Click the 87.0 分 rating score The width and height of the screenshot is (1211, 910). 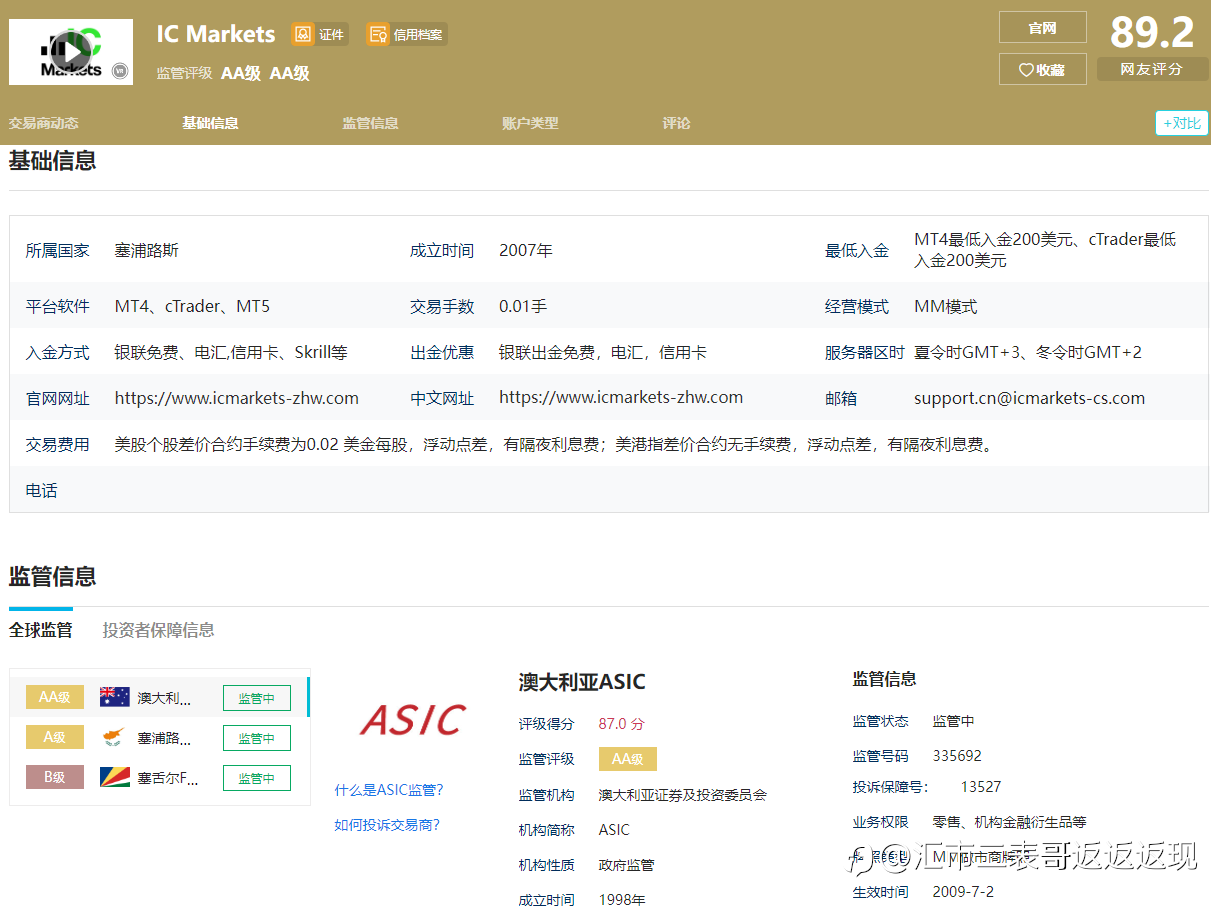tap(622, 724)
